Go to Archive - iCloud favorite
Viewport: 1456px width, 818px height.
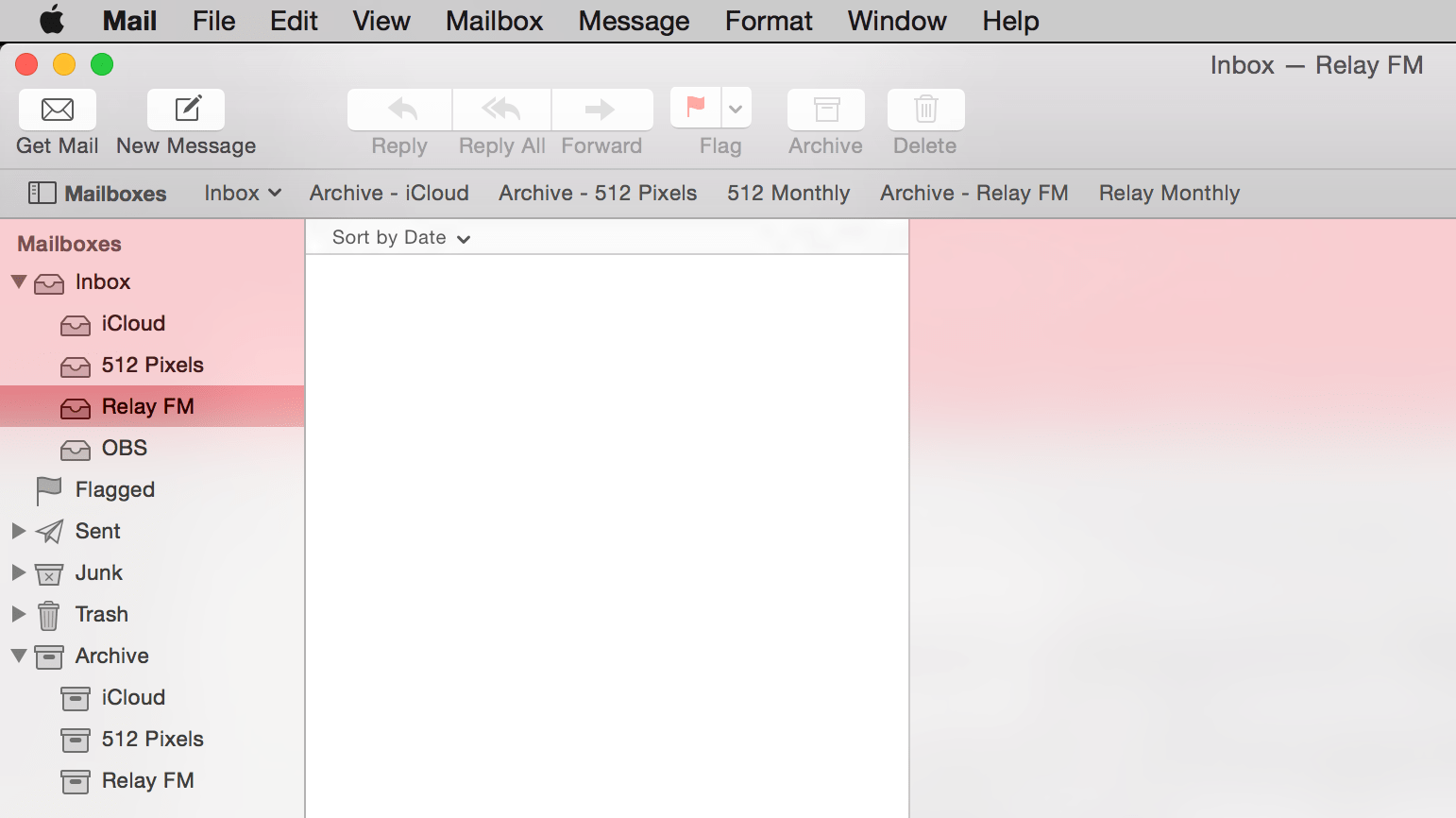389,194
